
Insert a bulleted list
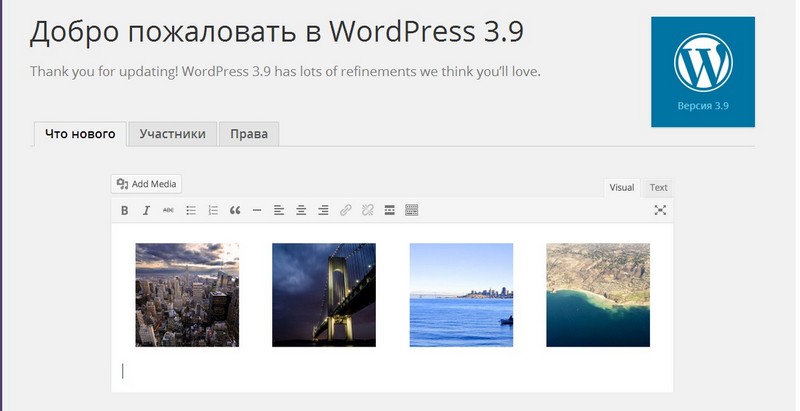pos(191,210)
